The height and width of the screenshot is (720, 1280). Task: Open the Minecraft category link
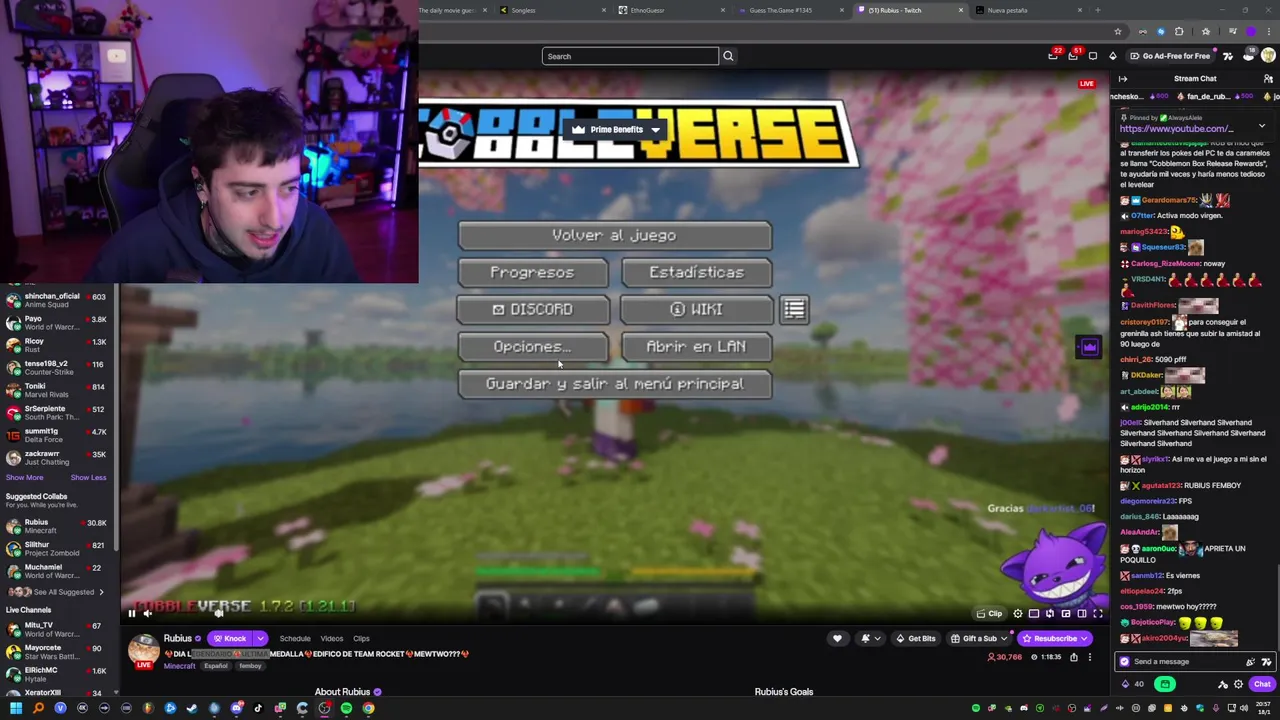tap(180, 666)
